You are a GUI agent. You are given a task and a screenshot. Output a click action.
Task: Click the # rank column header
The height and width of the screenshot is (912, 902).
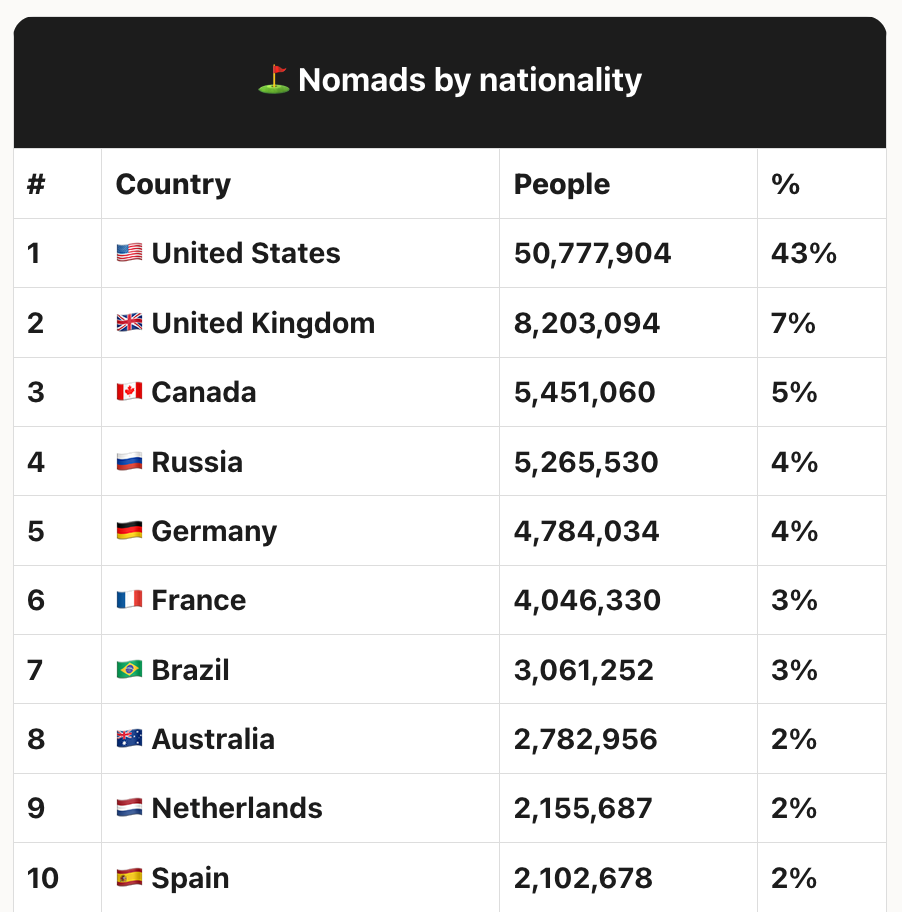(x=36, y=184)
